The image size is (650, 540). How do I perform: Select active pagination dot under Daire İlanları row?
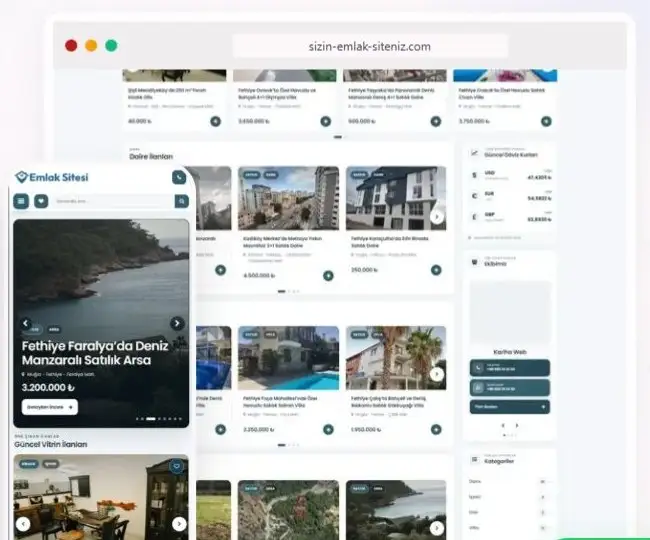(x=281, y=291)
